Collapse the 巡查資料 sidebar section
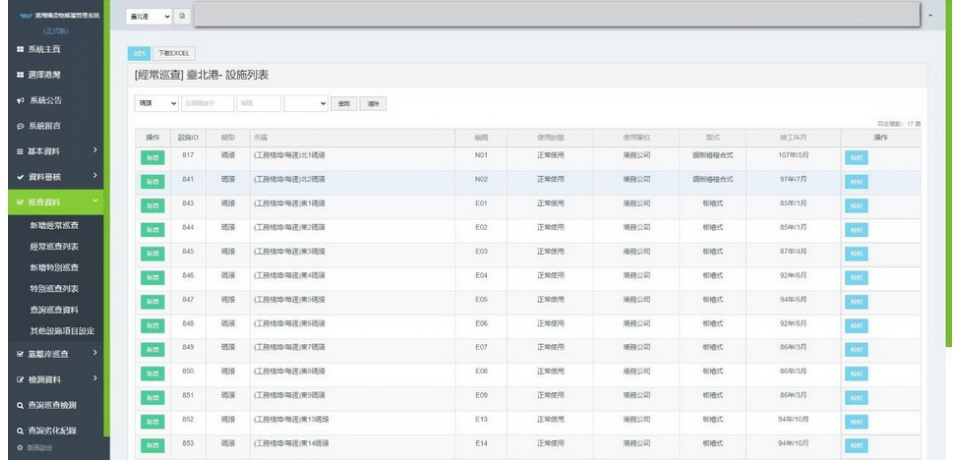Viewport: 960px width, 460px height. [x=94, y=202]
